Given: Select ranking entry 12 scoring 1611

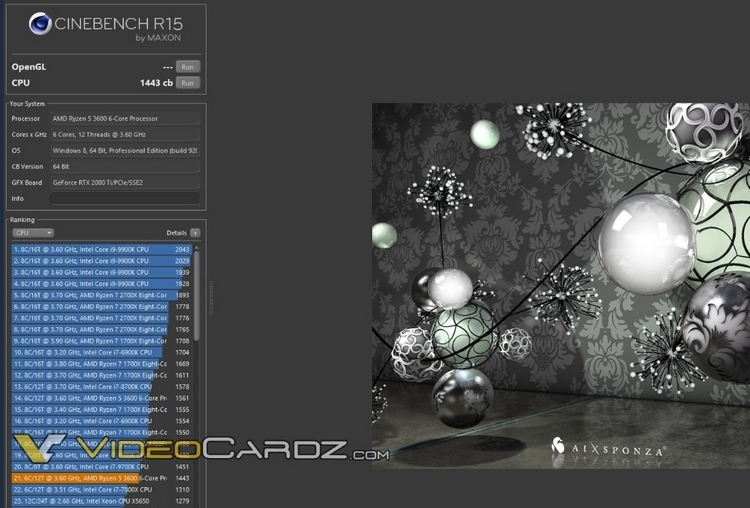Looking at the screenshot, I should (x=101, y=375).
